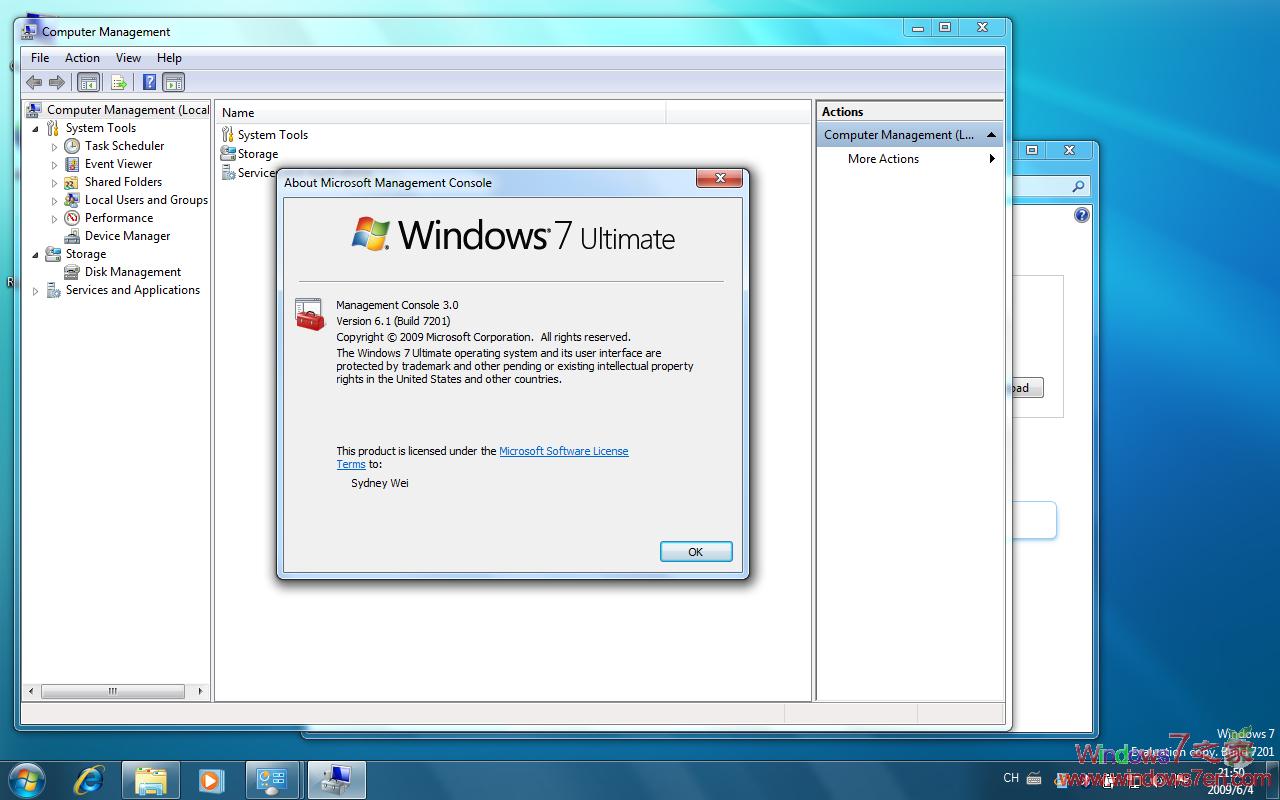Expand the Event Viewer node

[55, 165]
